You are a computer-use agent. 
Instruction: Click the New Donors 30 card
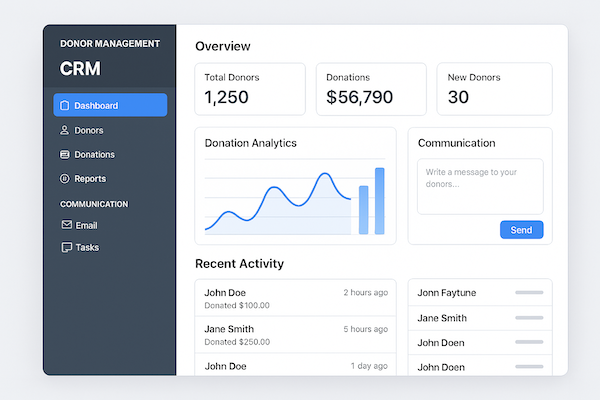click(494, 89)
